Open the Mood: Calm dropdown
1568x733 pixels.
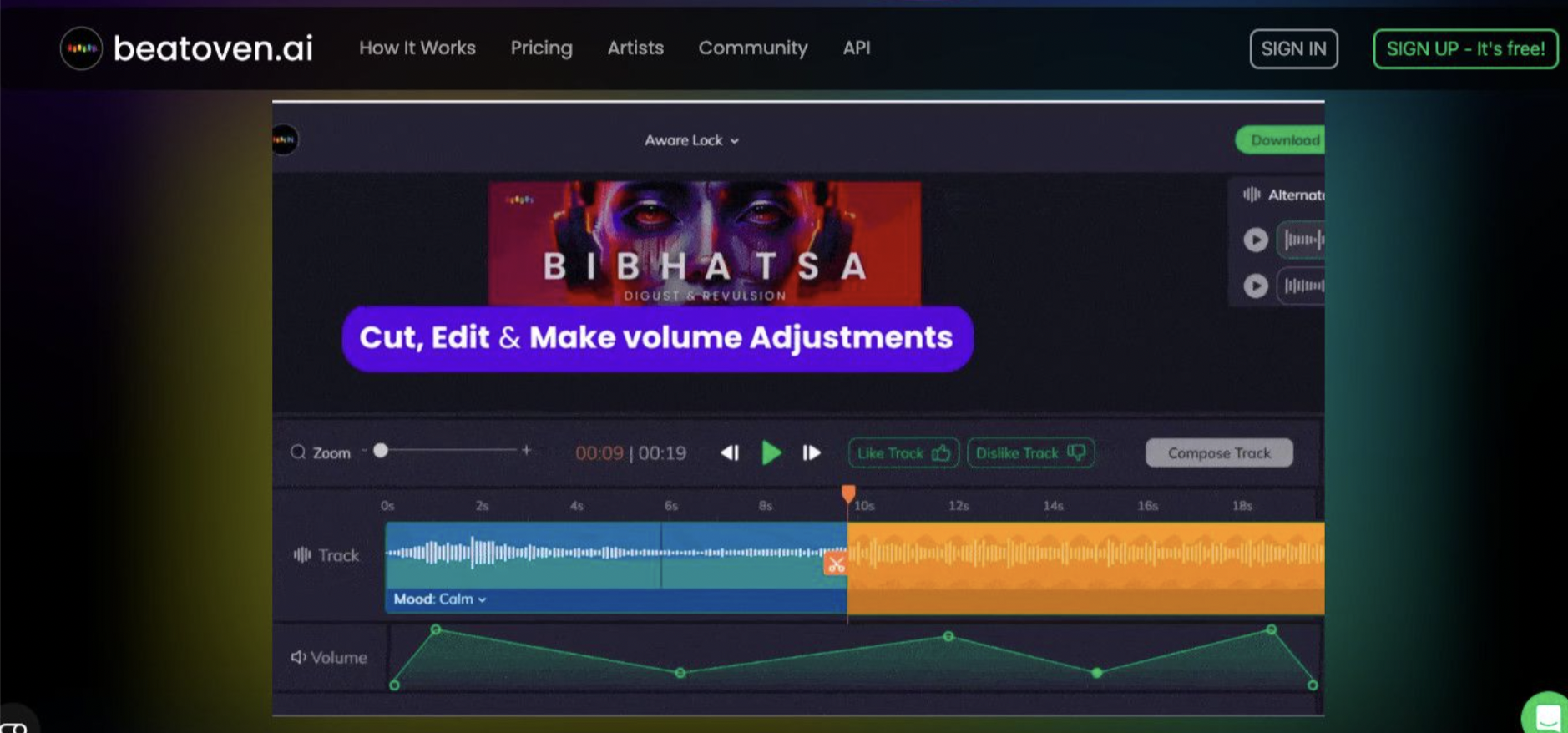440,599
